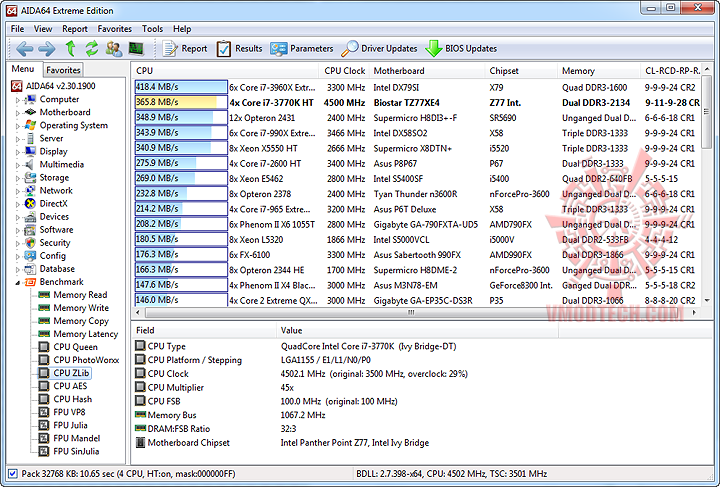Image resolution: width=720 pixels, height=487 pixels.
Task: Expand the Motherboard tree node
Action: (x=18, y=112)
